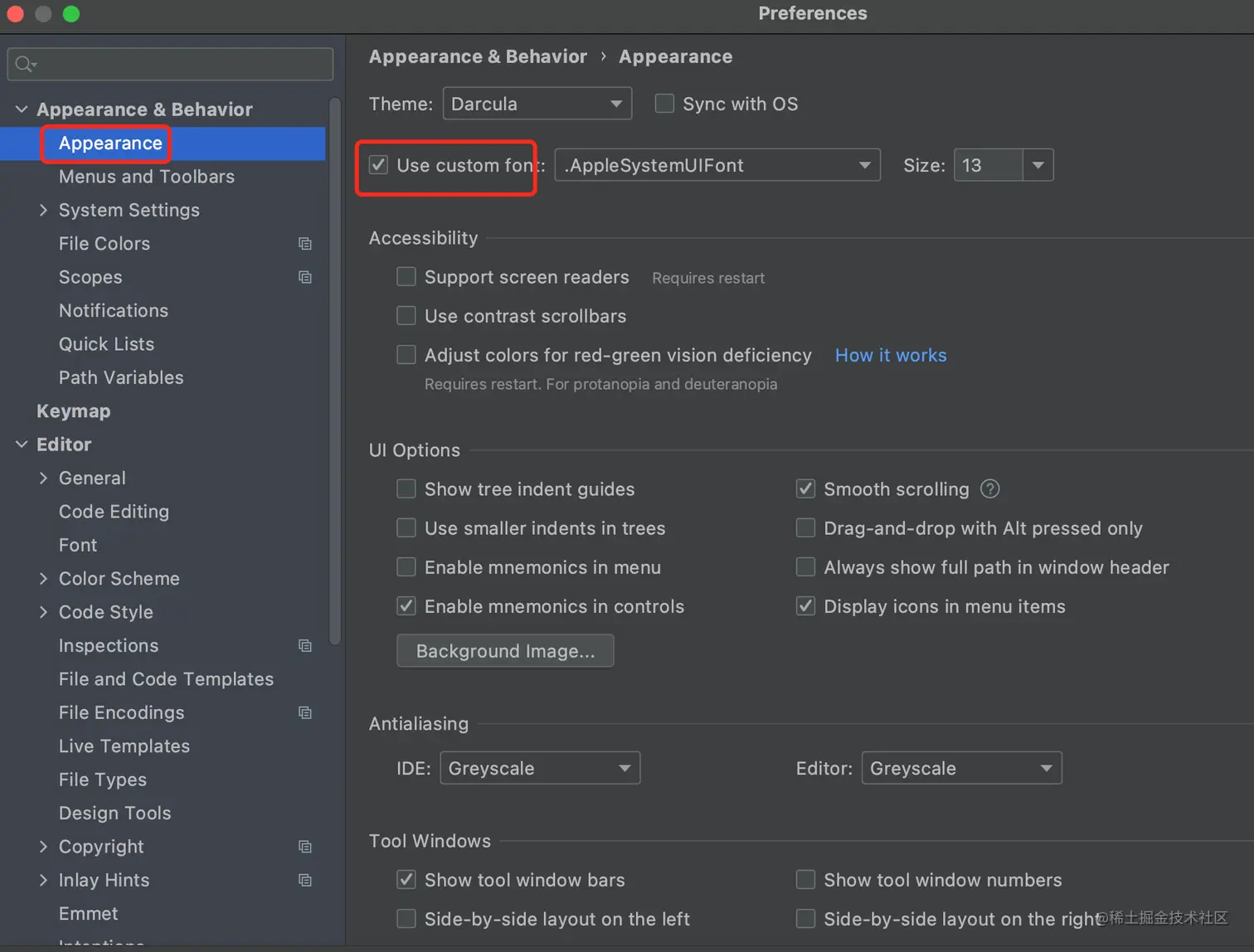The width and height of the screenshot is (1254, 952).
Task: Click the project-level icon beside Scopes
Action: pos(305,277)
